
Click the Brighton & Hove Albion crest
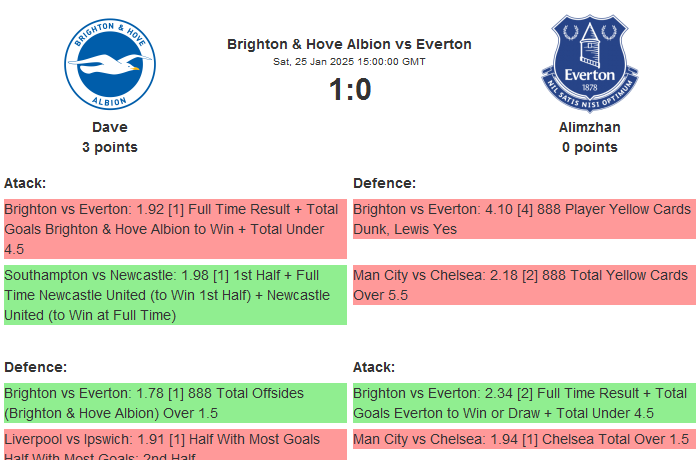tap(110, 62)
